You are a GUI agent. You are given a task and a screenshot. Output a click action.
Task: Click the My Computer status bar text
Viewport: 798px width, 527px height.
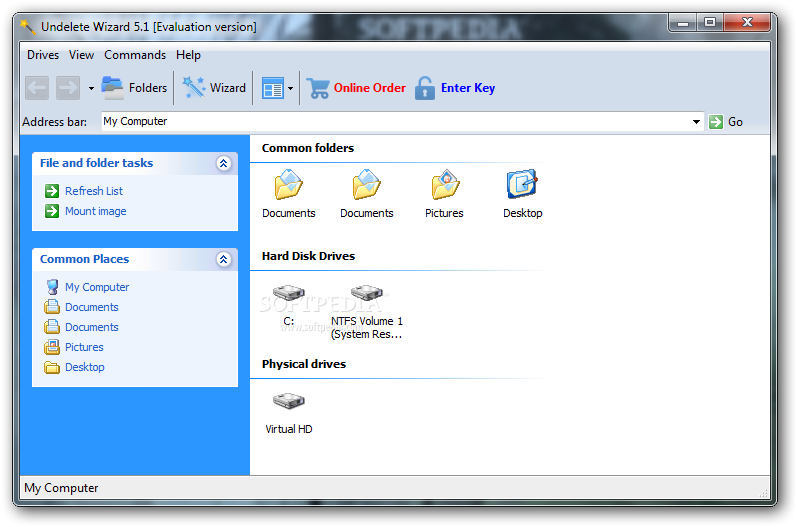pyautogui.click(x=61, y=488)
